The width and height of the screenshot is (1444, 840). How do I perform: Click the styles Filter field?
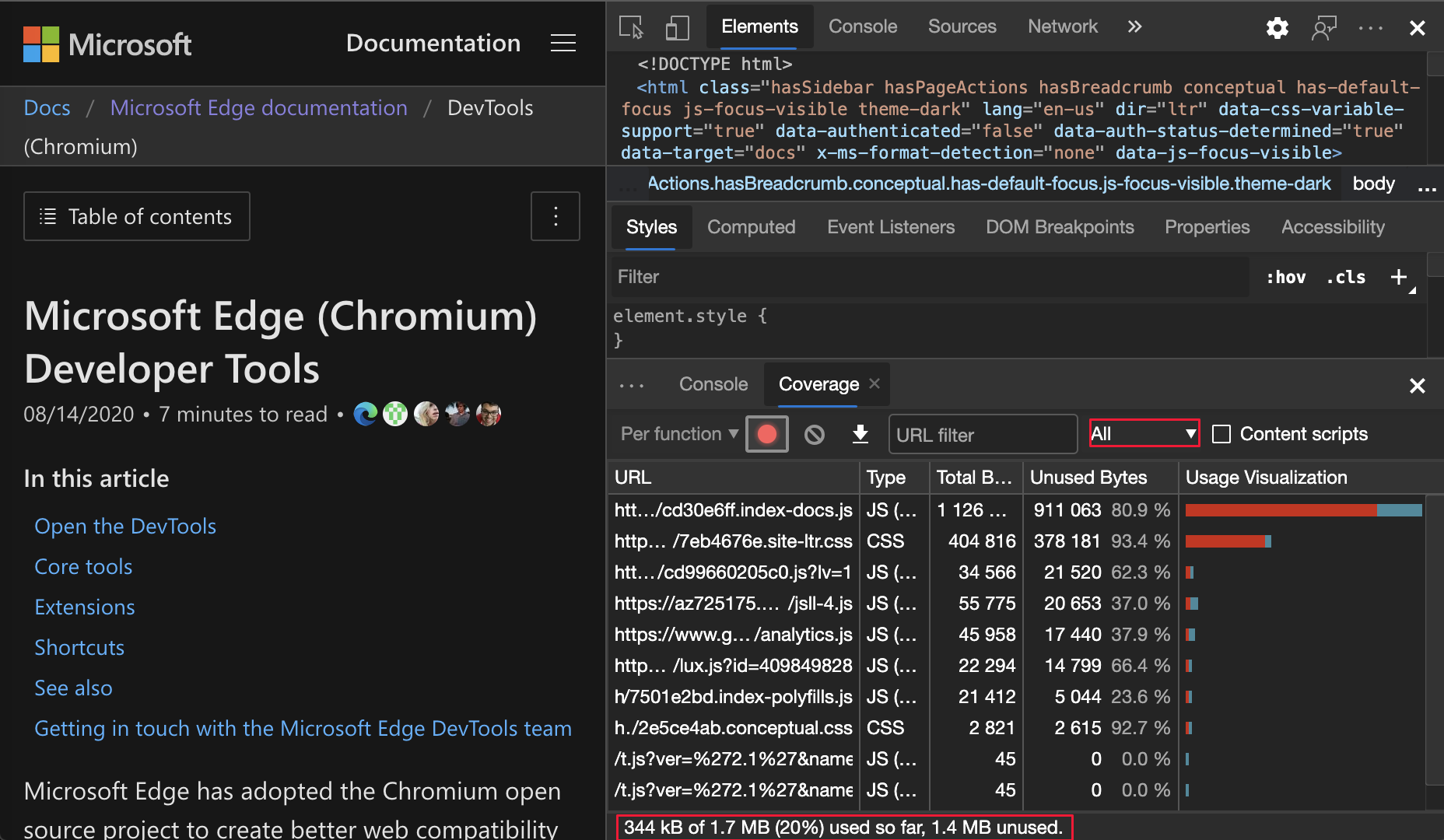931,277
